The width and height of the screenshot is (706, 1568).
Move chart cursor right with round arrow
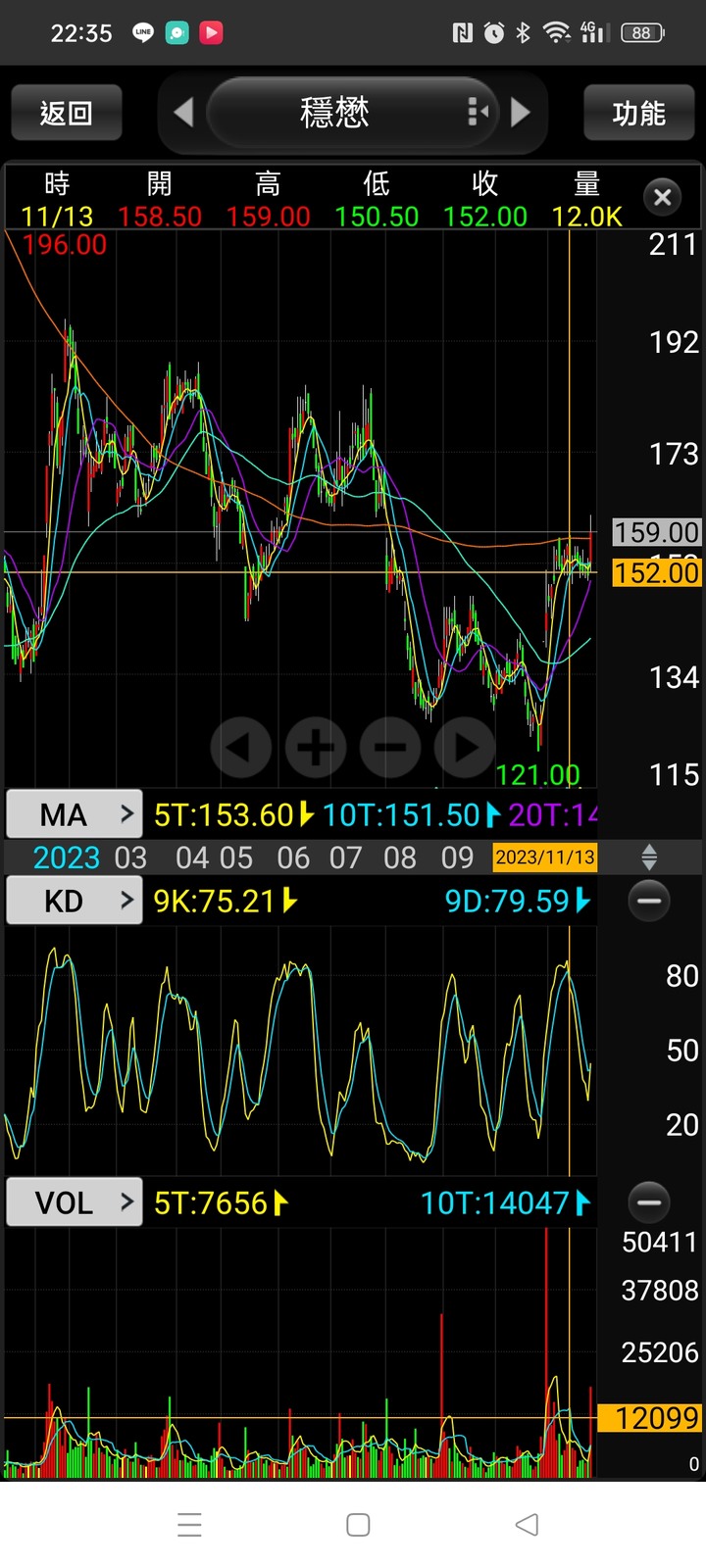click(x=465, y=748)
